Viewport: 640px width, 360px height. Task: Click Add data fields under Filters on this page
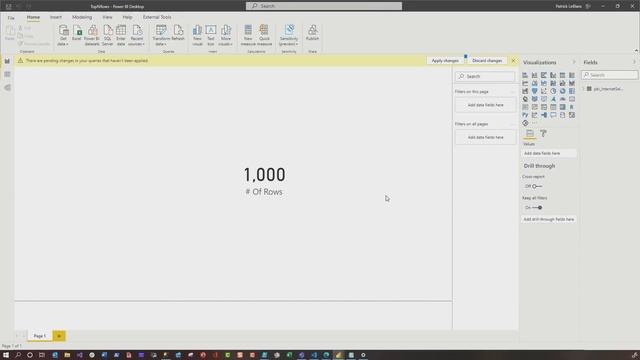coord(486,105)
